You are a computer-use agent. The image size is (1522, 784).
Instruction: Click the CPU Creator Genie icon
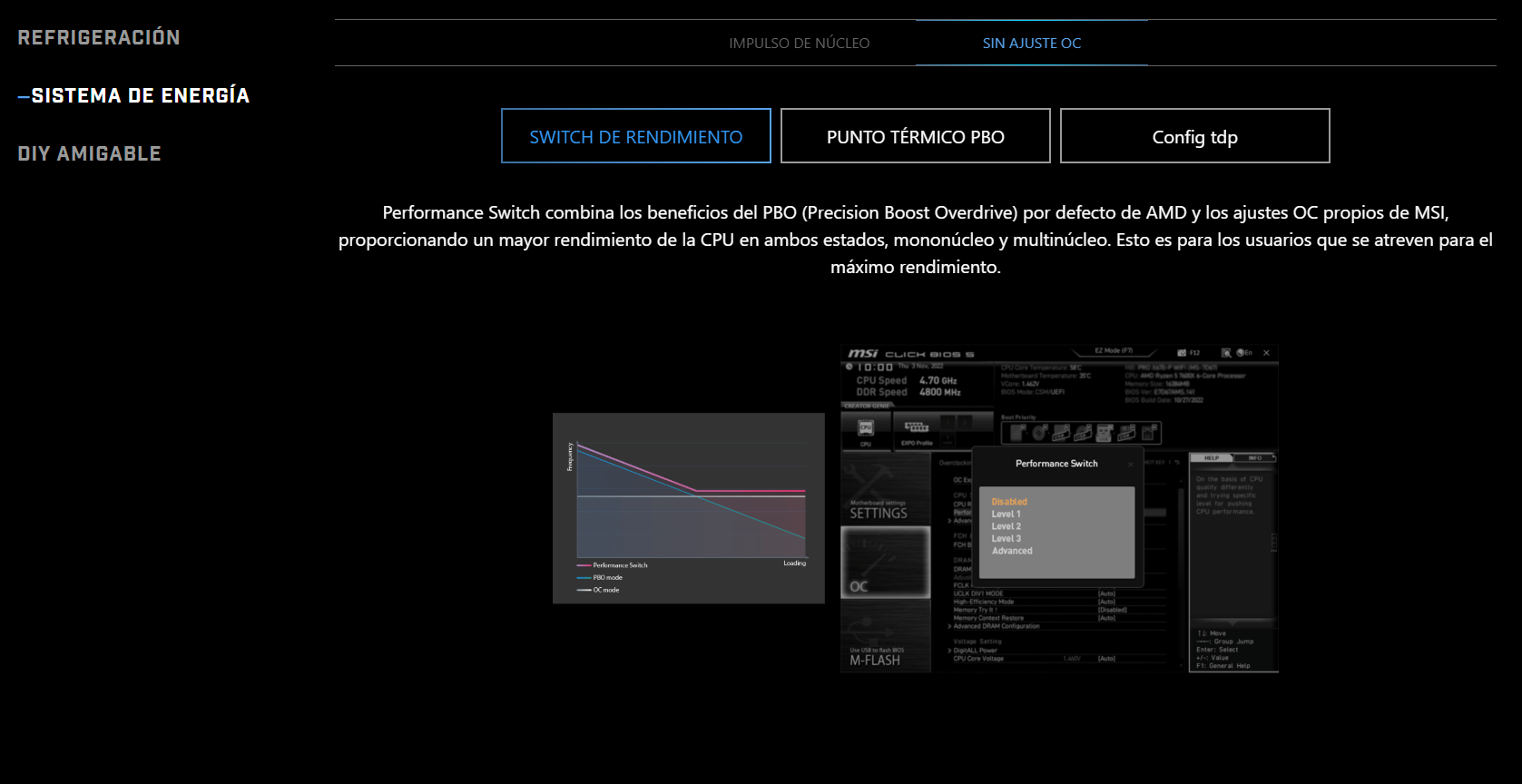point(866,428)
